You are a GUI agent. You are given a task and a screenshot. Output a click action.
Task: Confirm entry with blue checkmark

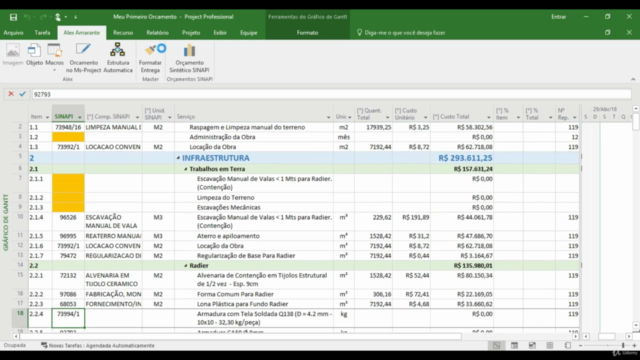point(22,94)
